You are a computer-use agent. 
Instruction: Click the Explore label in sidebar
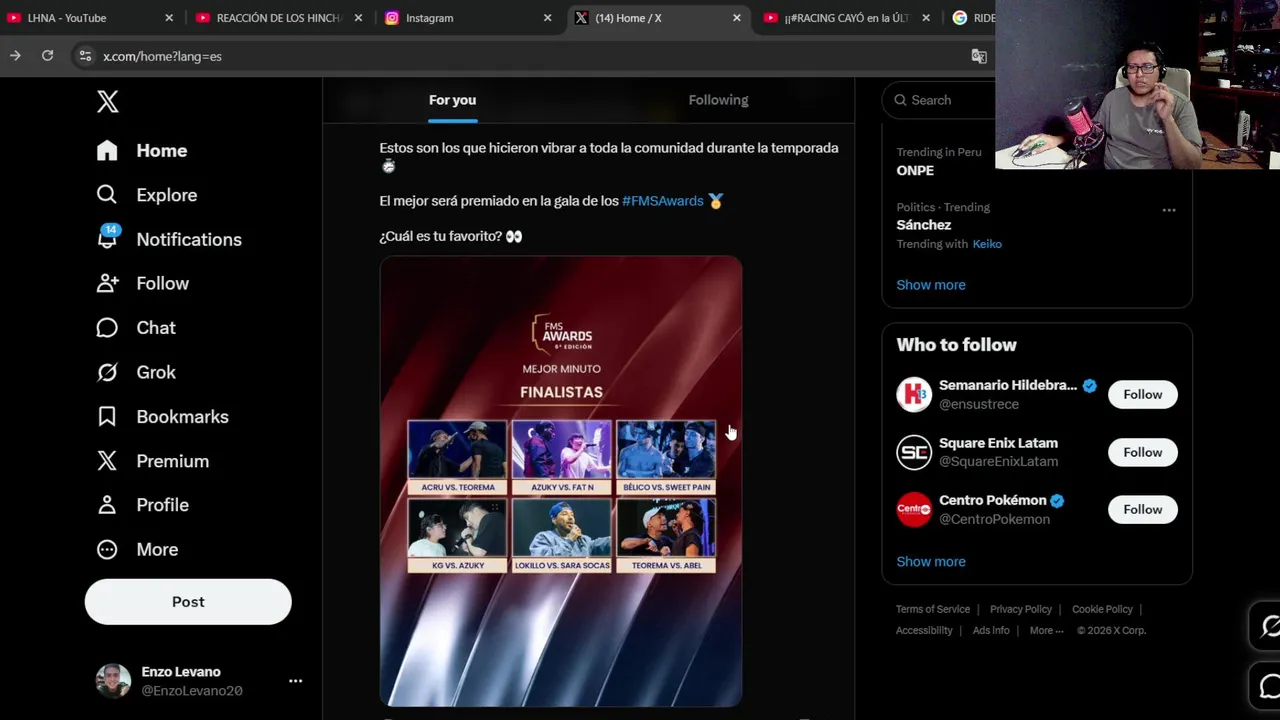point(166,195)
